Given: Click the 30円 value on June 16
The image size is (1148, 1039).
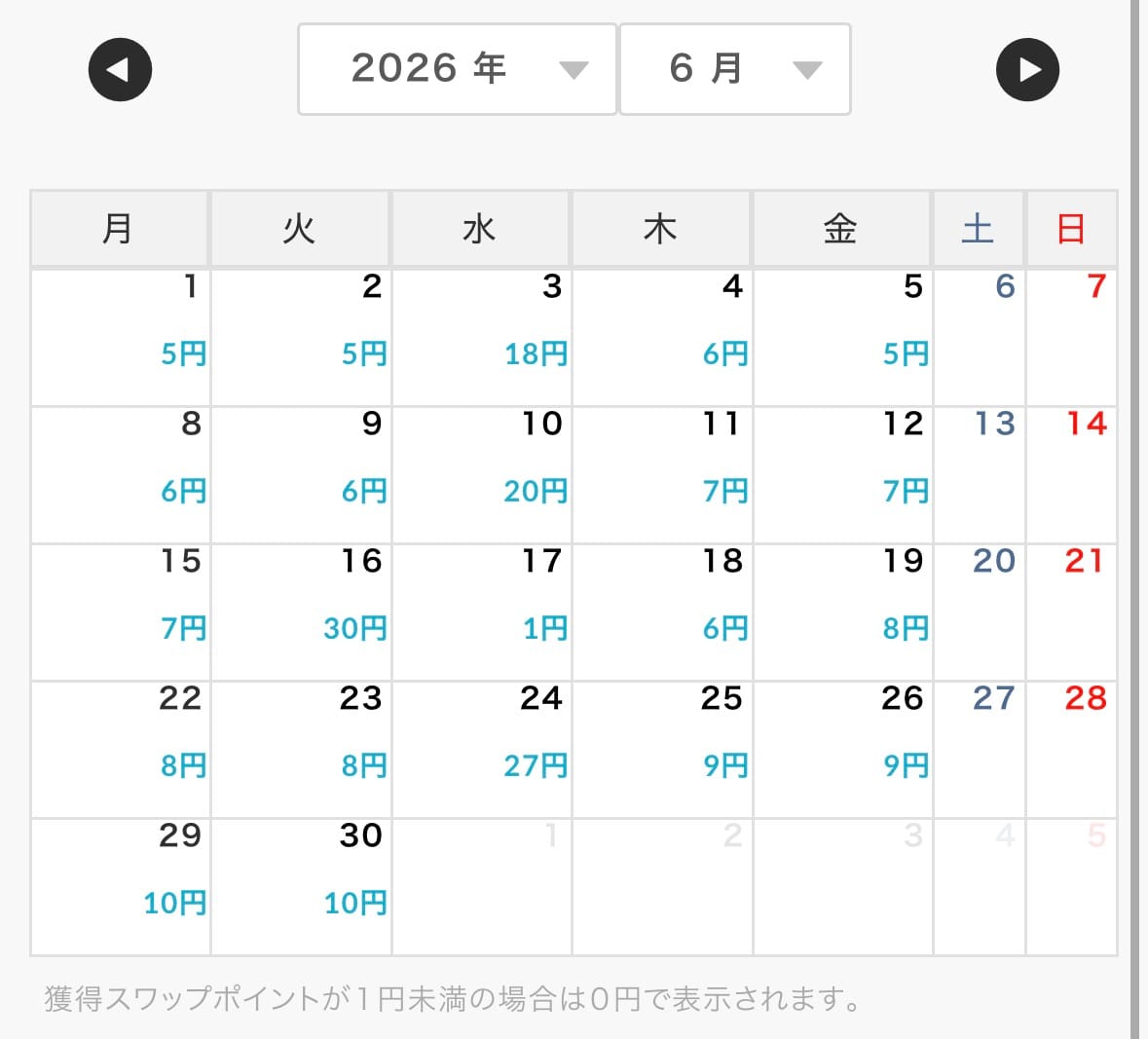Looking at the screenshot, I should point(355,629).
